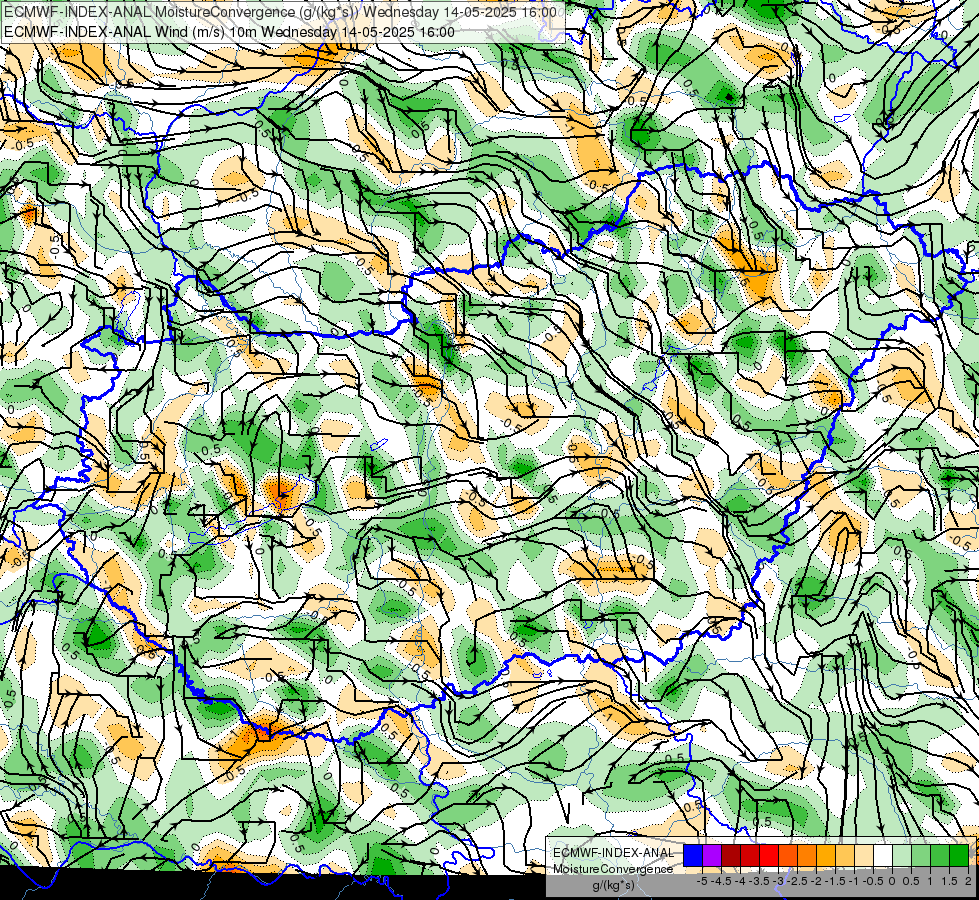Viewport: 979px width, 900px height.
Task: Click the purple legend swatch between -5 and -4.5
Action: (x=712, y=855)
